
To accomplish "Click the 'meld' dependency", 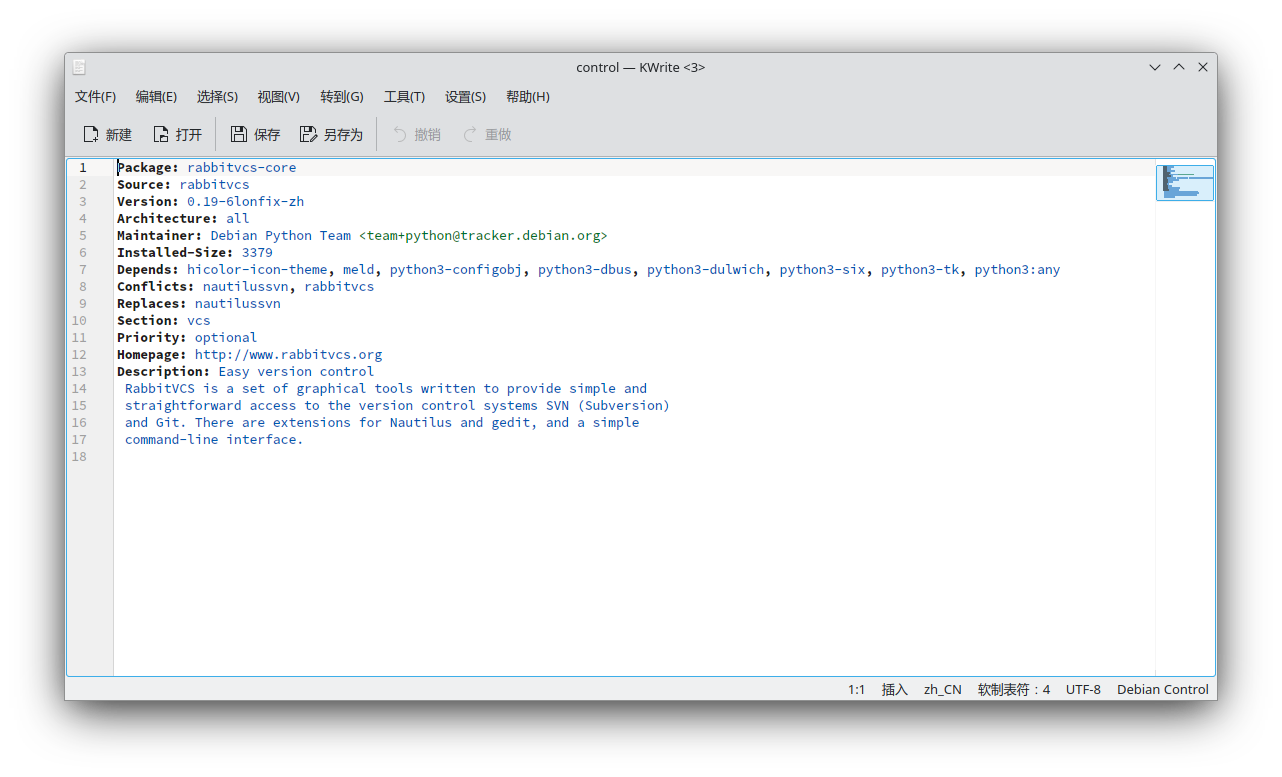I will (x=358, y=270).
